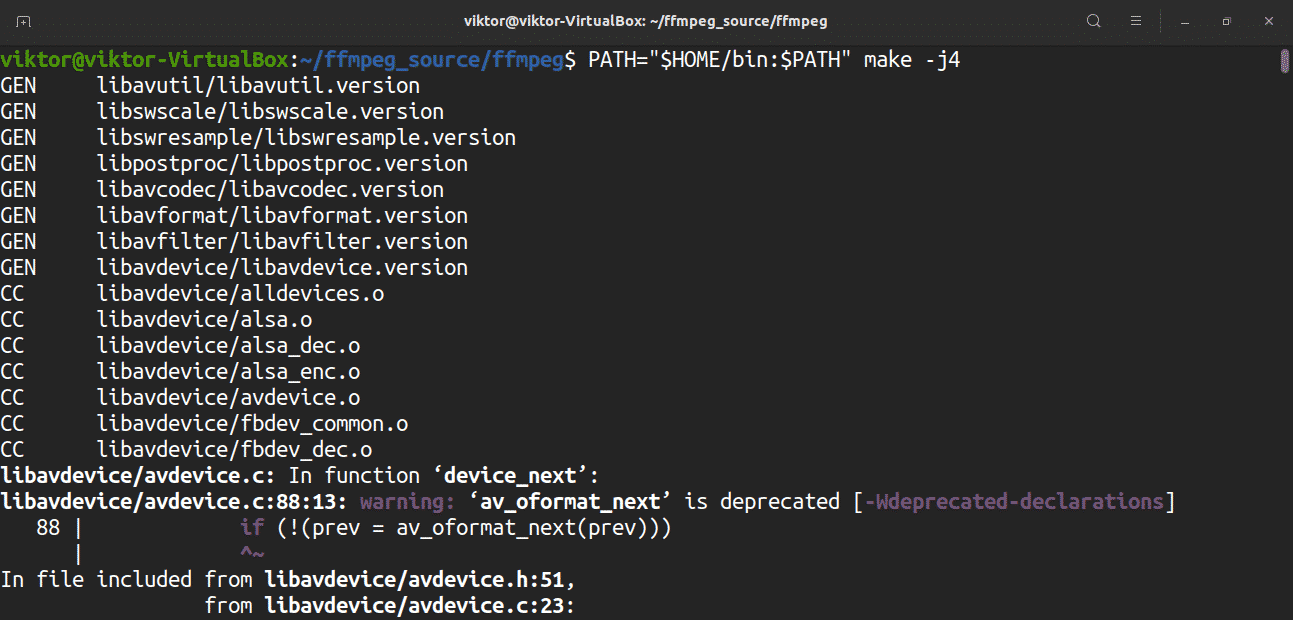Minimize the terminal window
The height and width of the screenshot is (620, 1293).
1185,21
